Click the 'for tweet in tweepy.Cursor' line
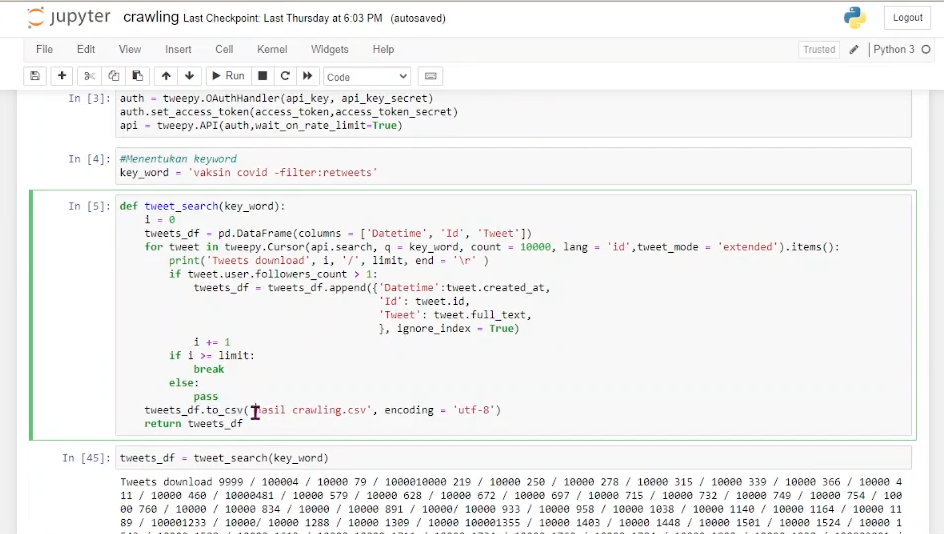 [x=492, y=247]
